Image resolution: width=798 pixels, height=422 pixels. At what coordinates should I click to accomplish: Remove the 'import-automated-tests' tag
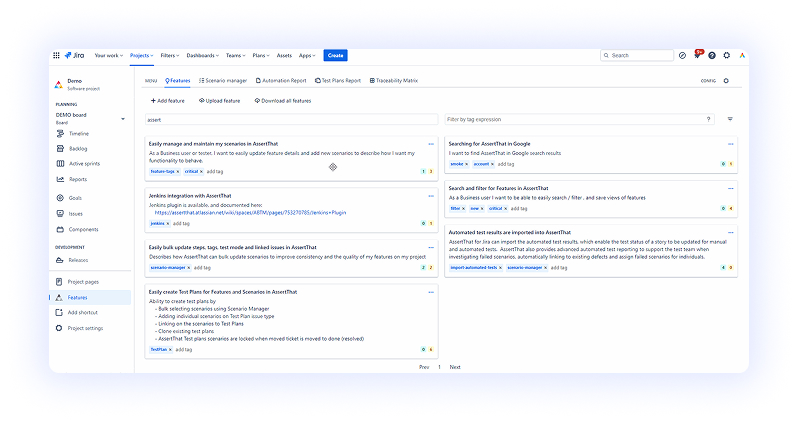pos(501,268)
